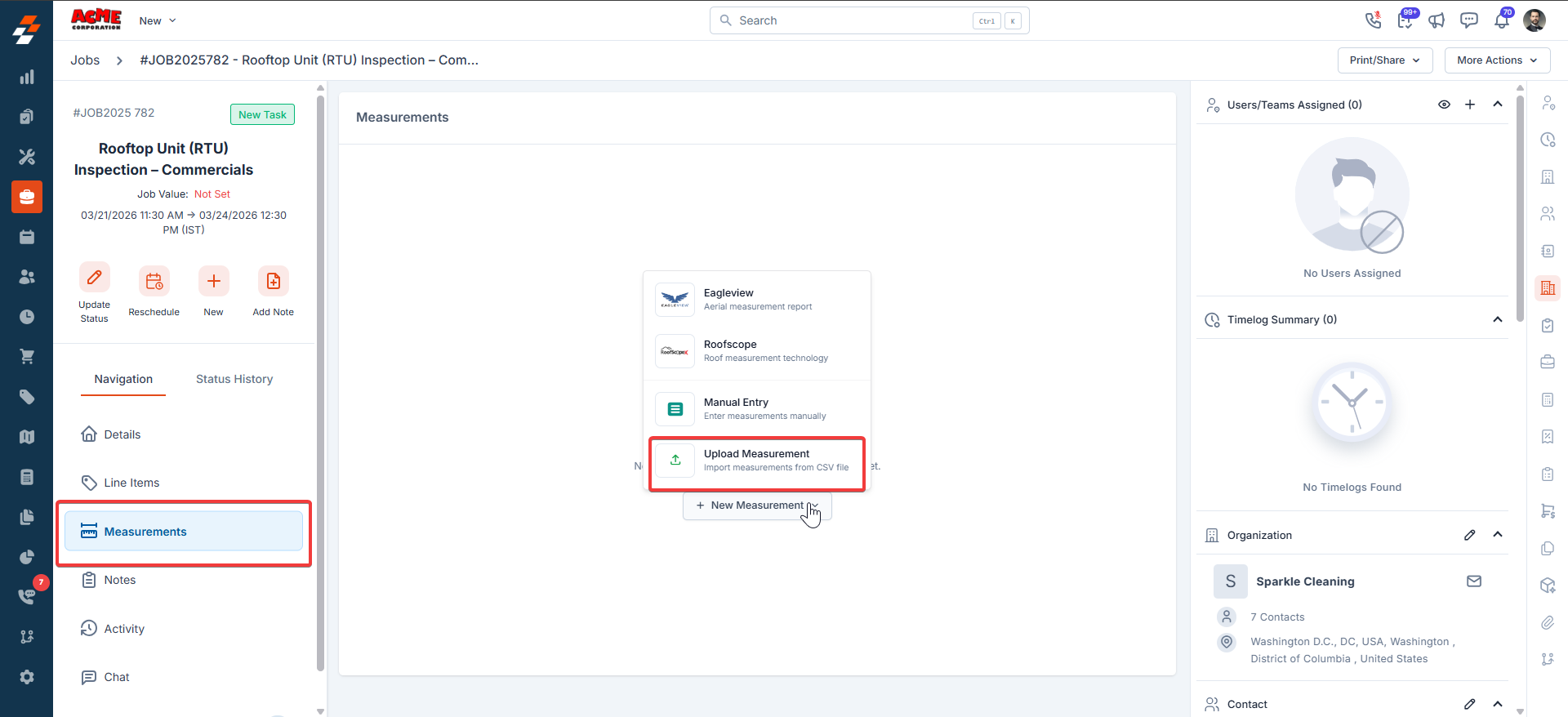This screenshot has height=717, width=1568.
Task: Click the right panel vertical scrollbar
Action: click(x=1520, y=208)
